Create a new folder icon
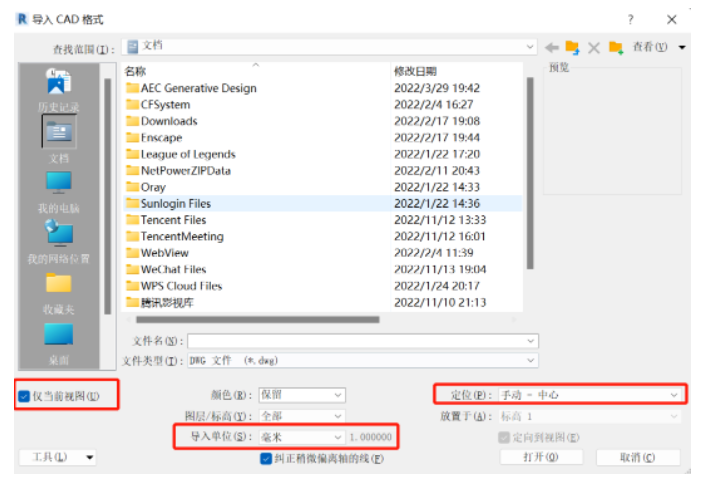This screenshot has width=723, height=483. (x=616, y=47)
